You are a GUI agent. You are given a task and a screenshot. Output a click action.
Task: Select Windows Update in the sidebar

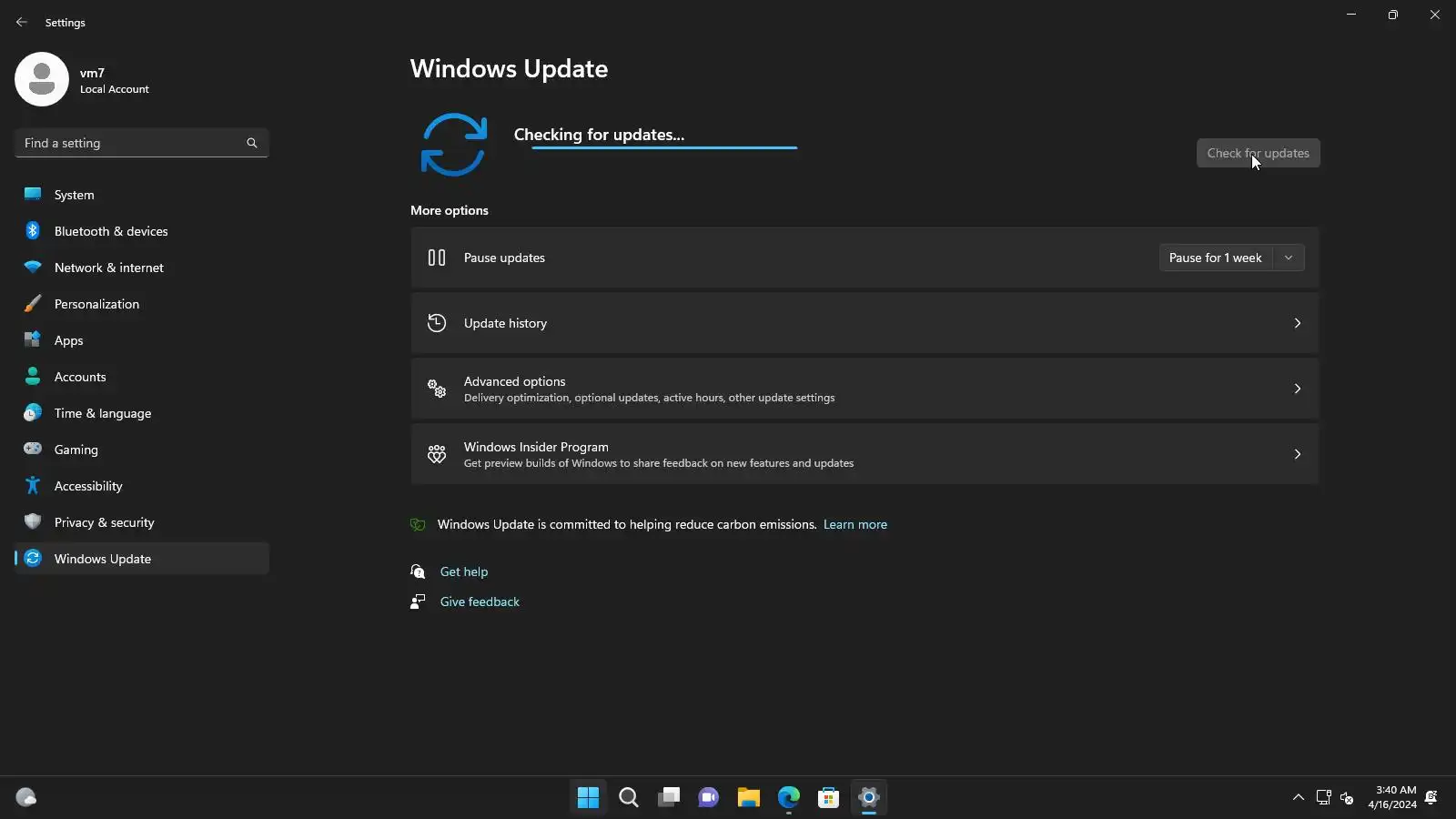click(x=142, y=559)
